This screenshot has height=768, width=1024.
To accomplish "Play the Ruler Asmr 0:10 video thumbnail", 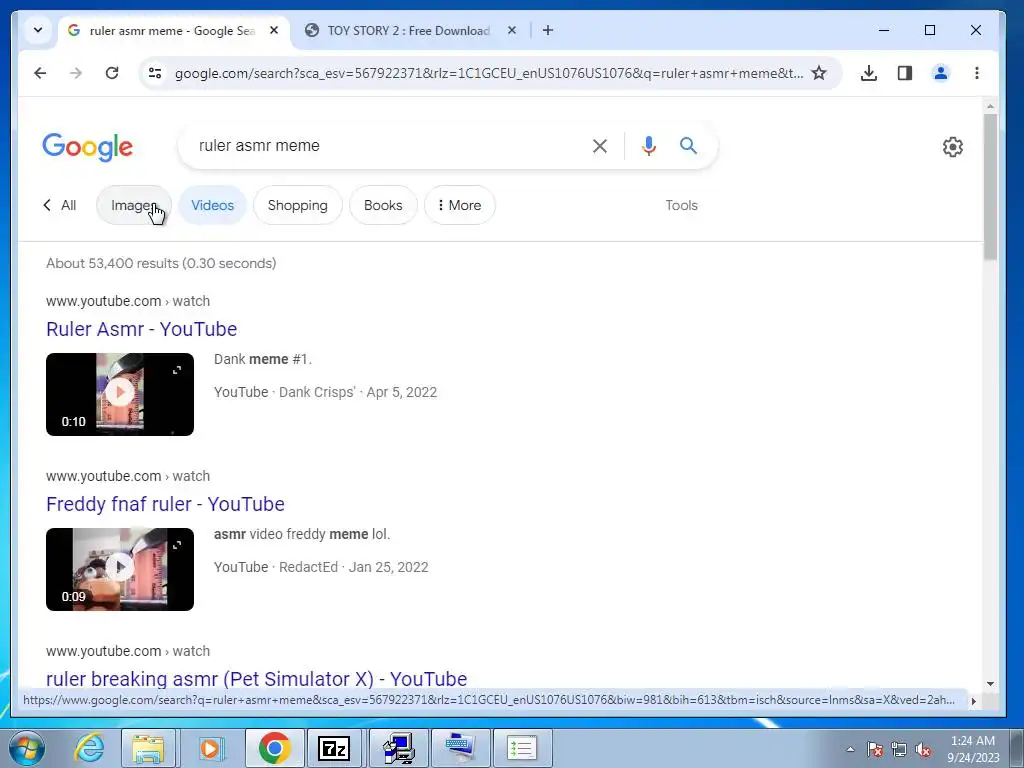I will [x=120, y=394].
